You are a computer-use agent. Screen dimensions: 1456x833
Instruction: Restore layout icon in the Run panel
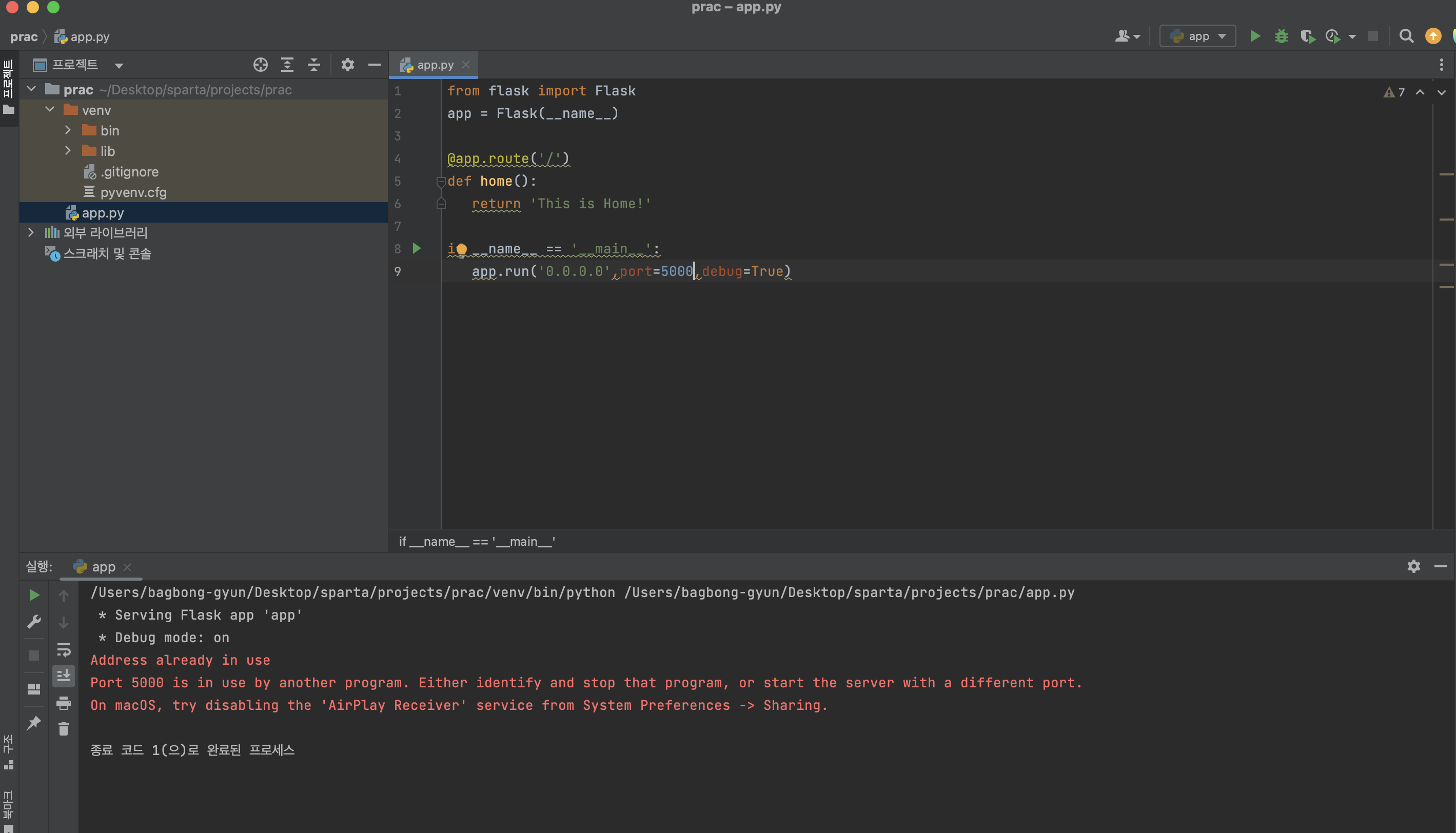point(34,689)
